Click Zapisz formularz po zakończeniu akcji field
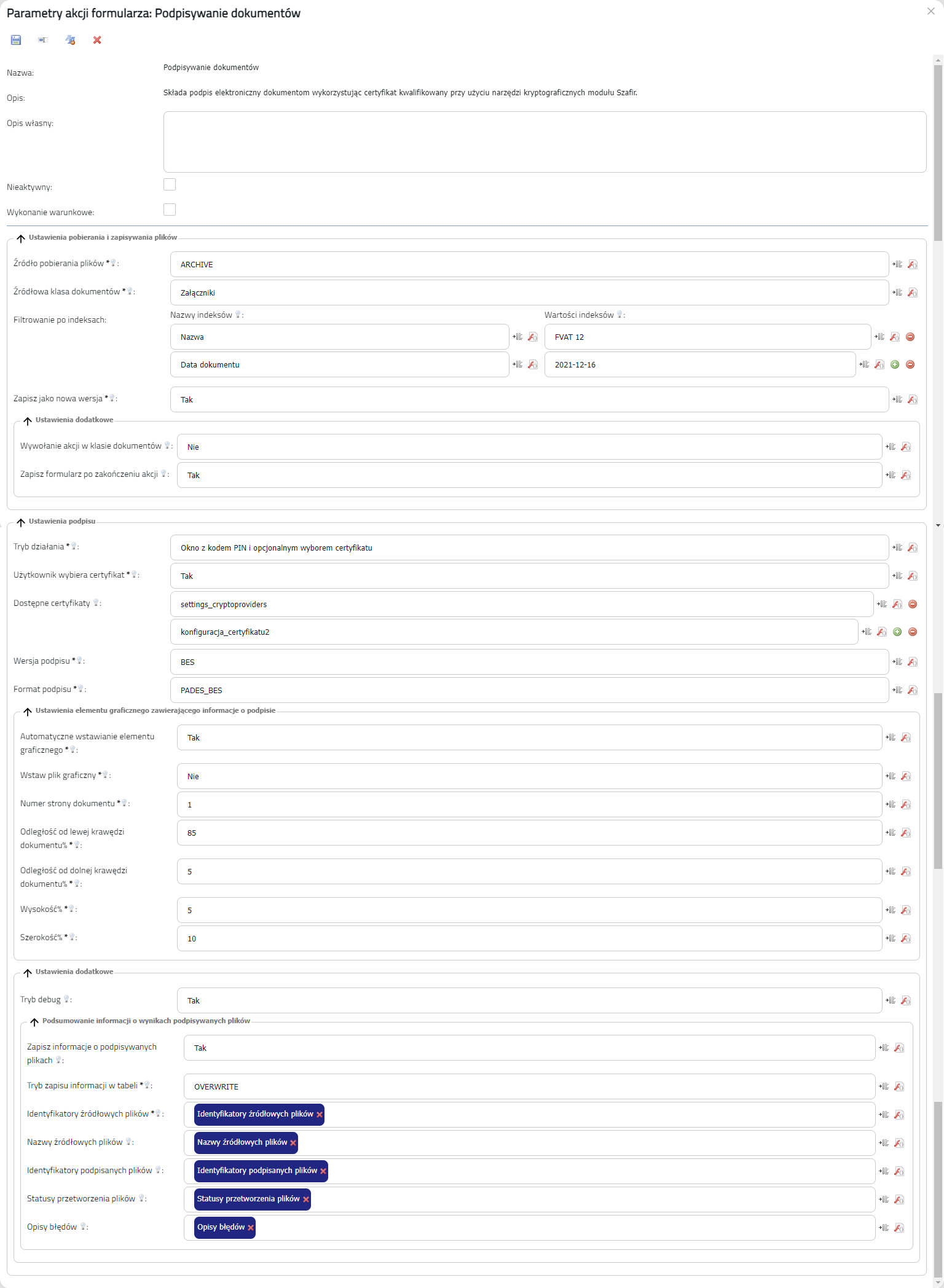Image resolution: width=944 pixels, height=1288 pixels. tap(529, 475)
